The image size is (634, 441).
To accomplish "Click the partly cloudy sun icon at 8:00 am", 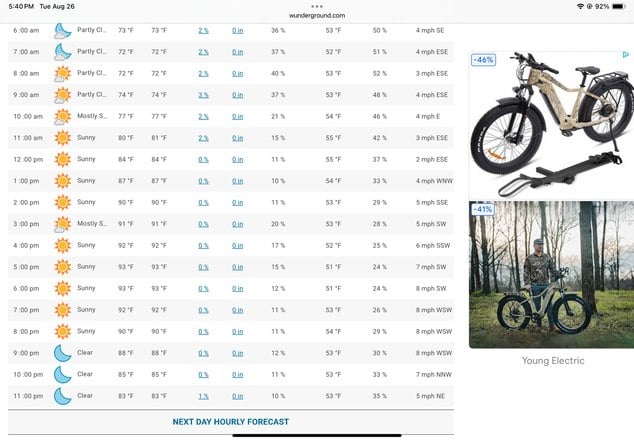I will [63, 74].
